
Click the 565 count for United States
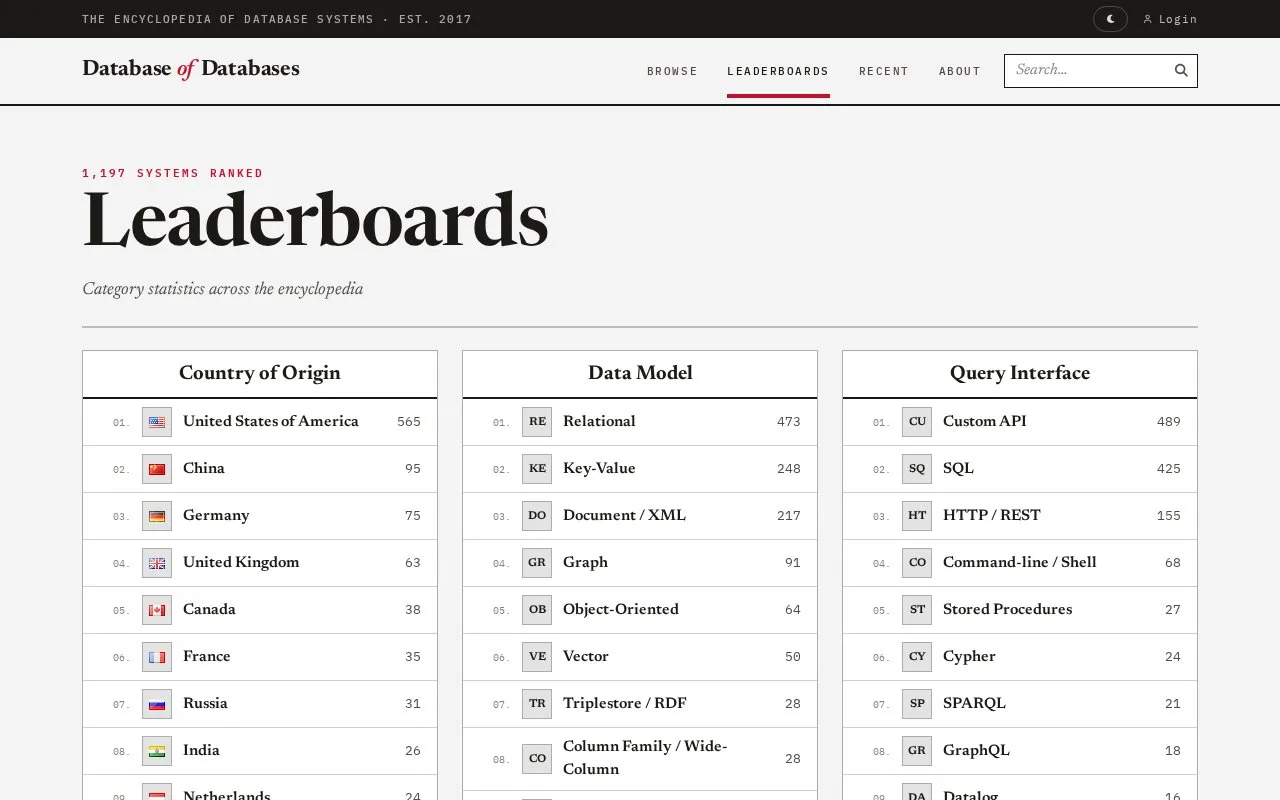point(409,422)
